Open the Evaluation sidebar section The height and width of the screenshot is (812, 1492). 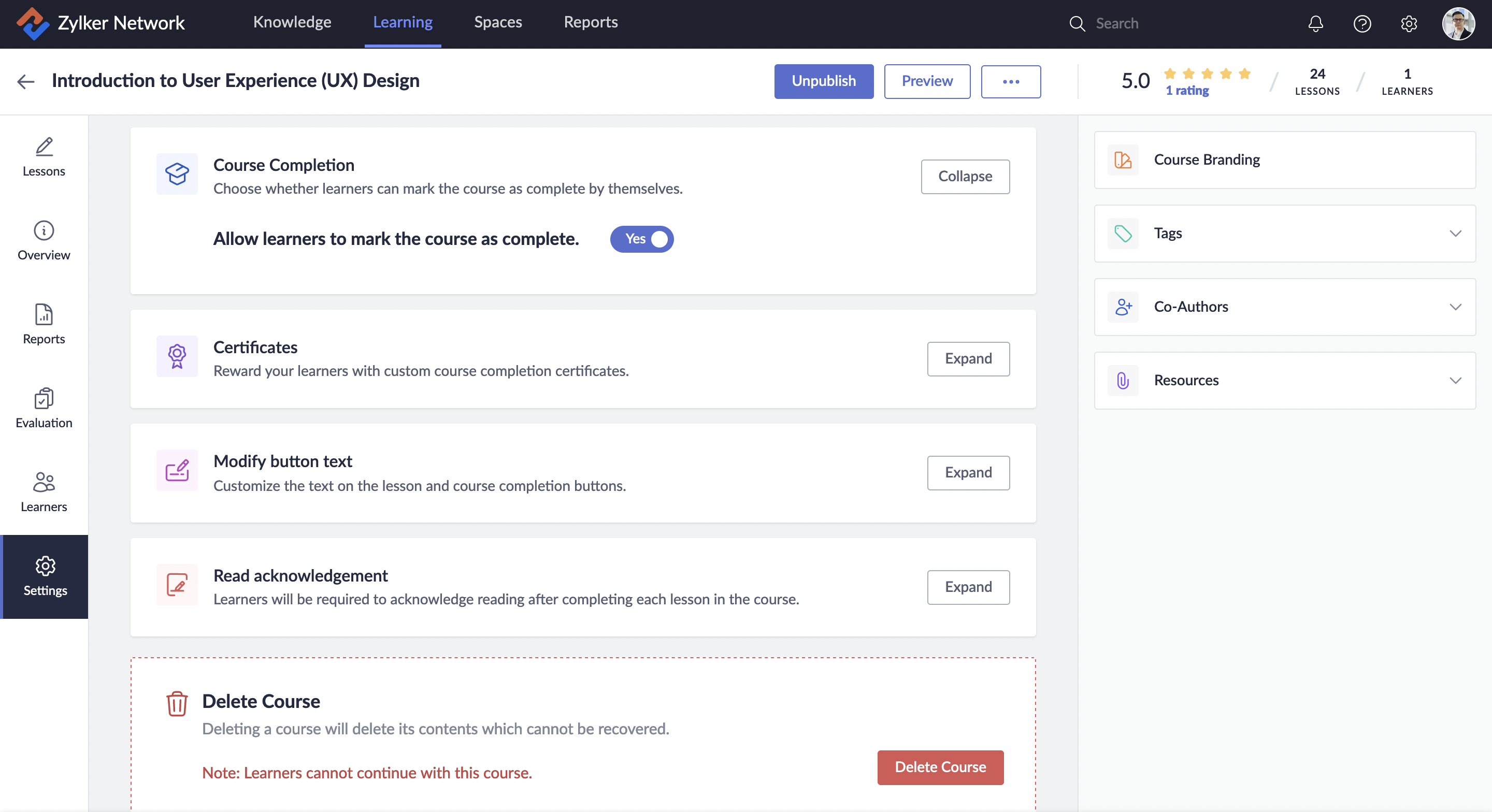(44, 408)
